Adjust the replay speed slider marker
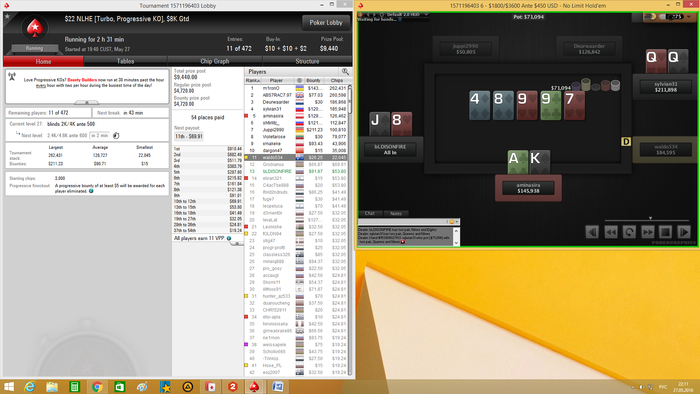 point(650,218)
